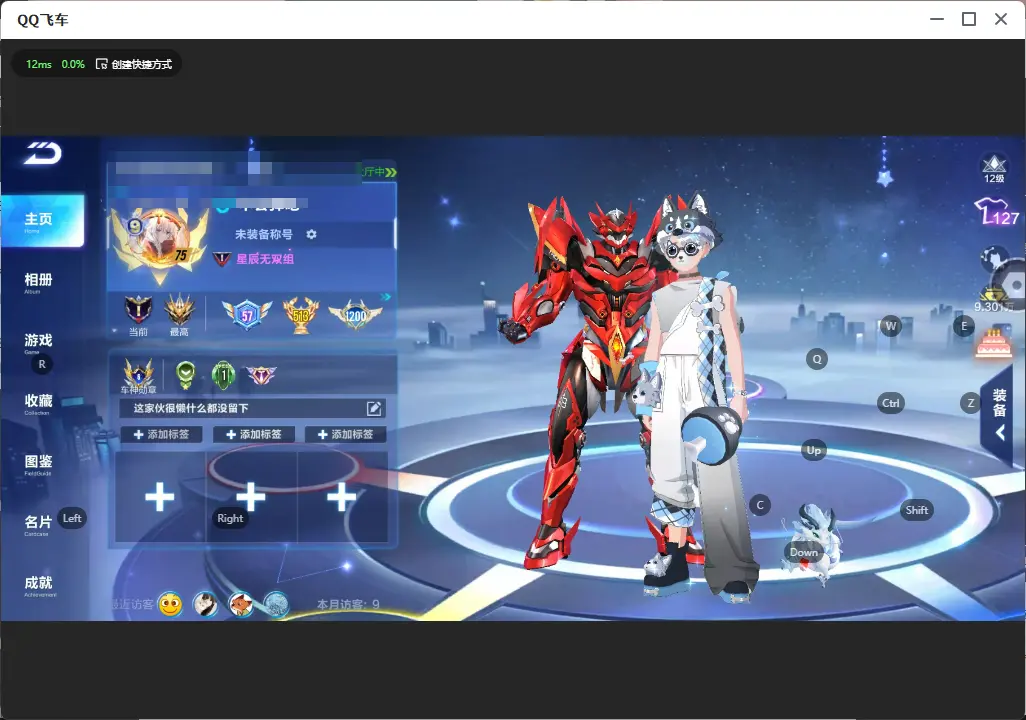Add a photo in the middle plus slot

[x=251, y=497]
